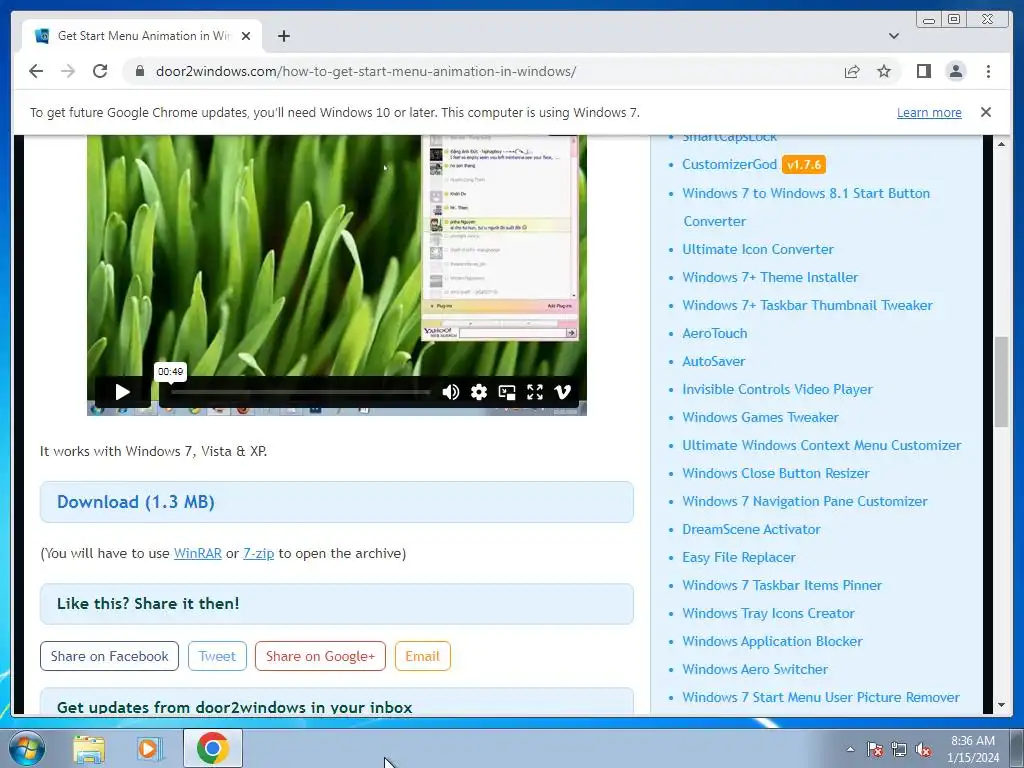Screen dimensions: 1024x768
Task: Open Windows Explorer from taskbar
Action: pyautogui.click(x=89, y=749)
